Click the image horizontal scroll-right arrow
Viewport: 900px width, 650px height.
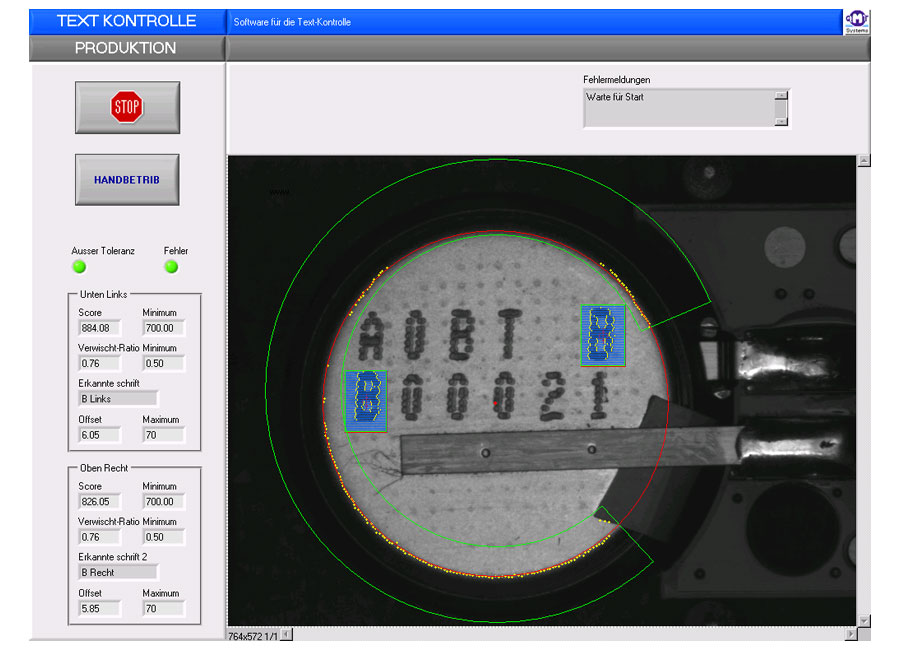851,634
